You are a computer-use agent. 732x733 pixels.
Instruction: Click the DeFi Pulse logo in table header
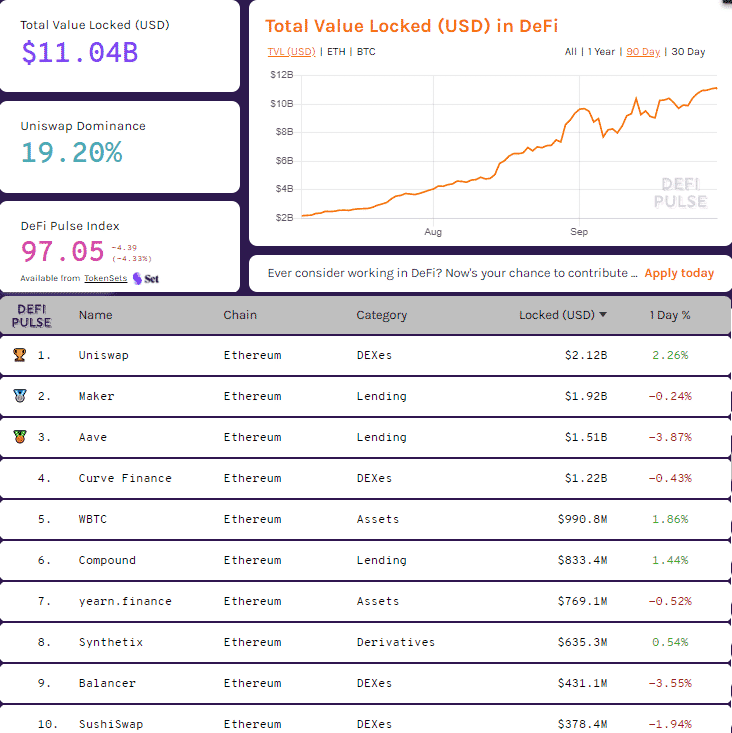pyautogui.click(x=32, y=315)
